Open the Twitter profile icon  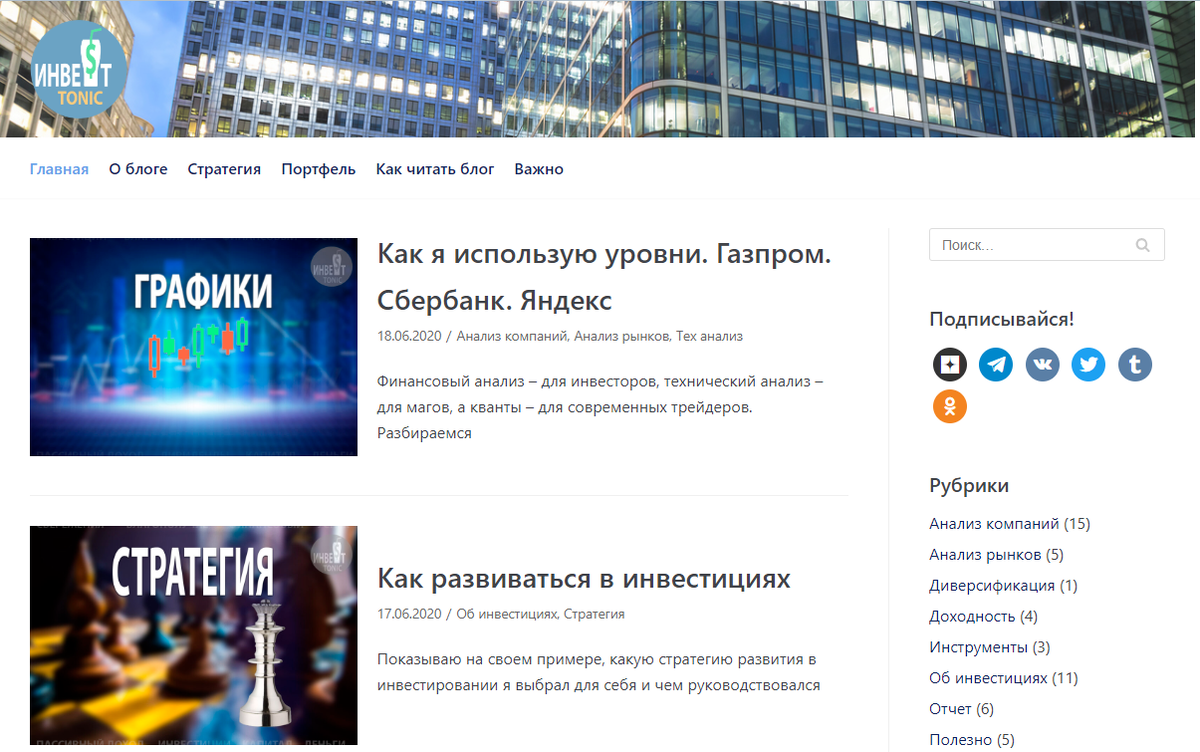point(1088,364)
